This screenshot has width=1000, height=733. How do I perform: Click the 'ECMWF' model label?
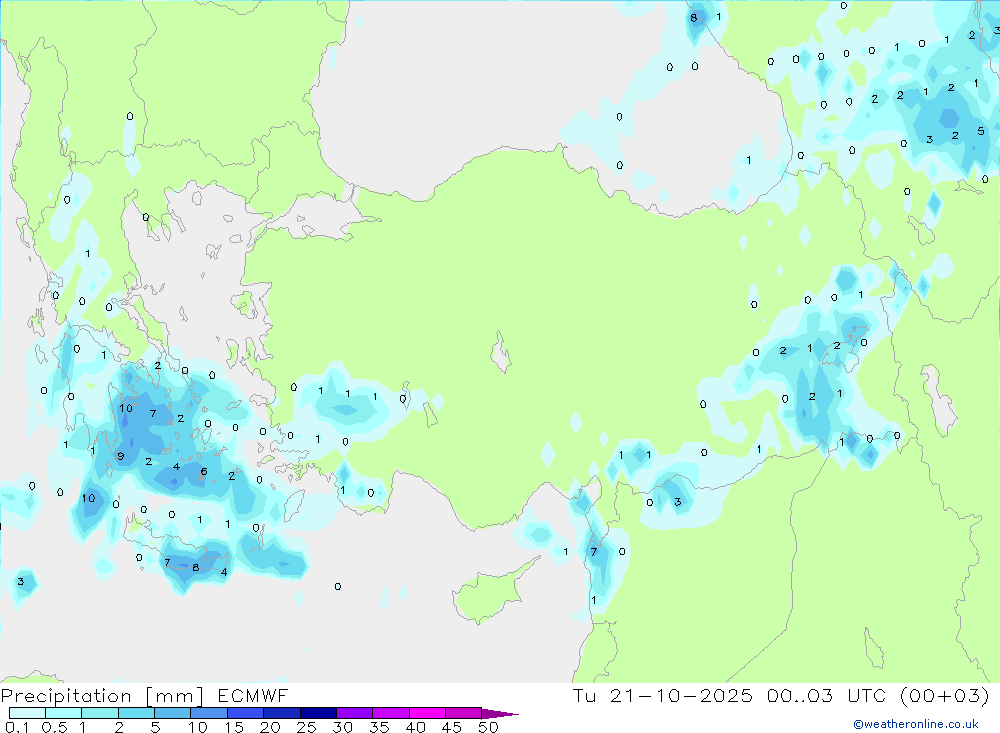tap(253, 696)
